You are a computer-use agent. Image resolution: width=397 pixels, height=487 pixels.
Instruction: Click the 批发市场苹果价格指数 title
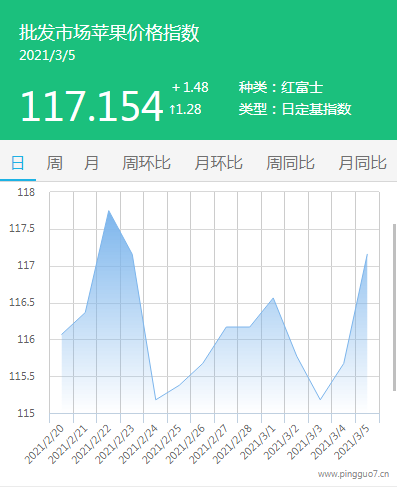109,33
